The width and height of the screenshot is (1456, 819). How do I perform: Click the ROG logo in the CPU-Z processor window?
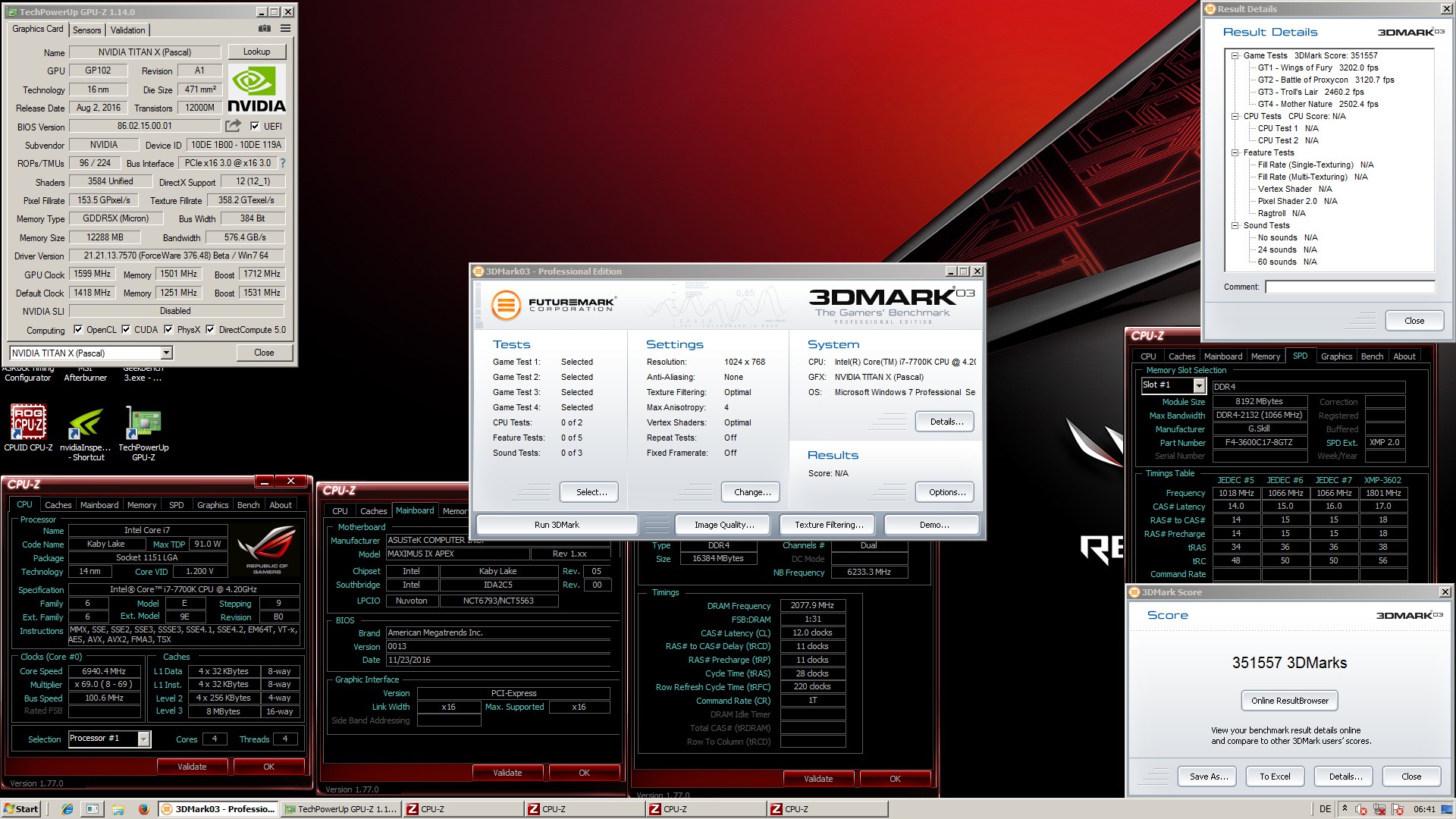click(267, 550)
